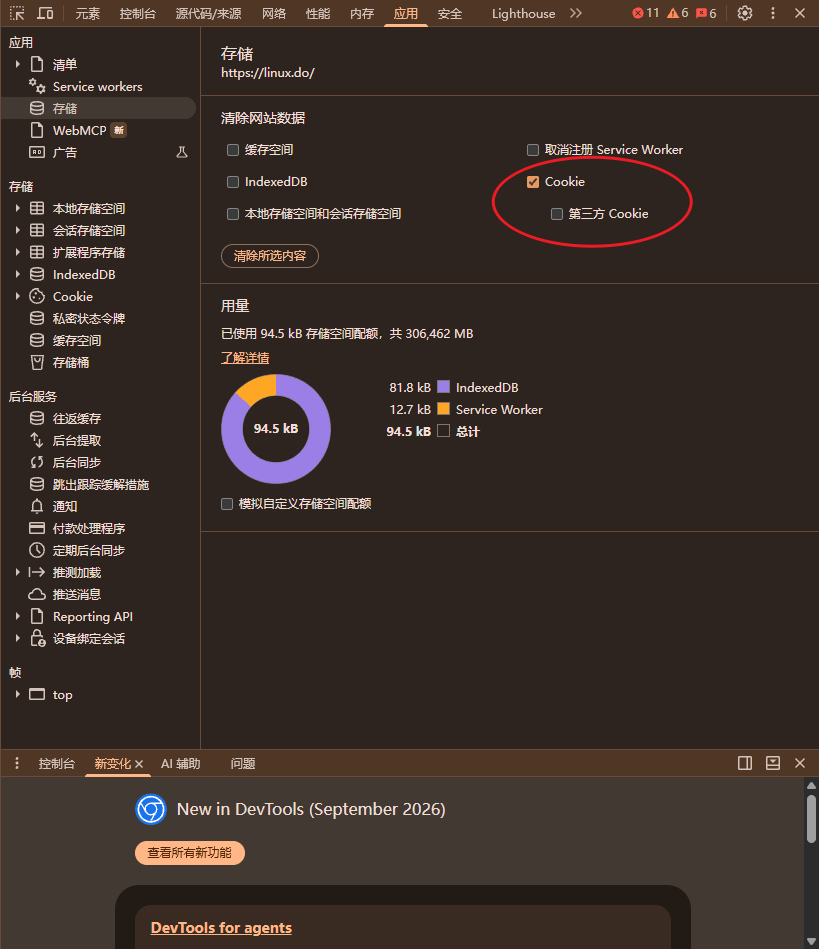Open 后台同步 background sync
The image size is (819, 949).
point(76,462)
